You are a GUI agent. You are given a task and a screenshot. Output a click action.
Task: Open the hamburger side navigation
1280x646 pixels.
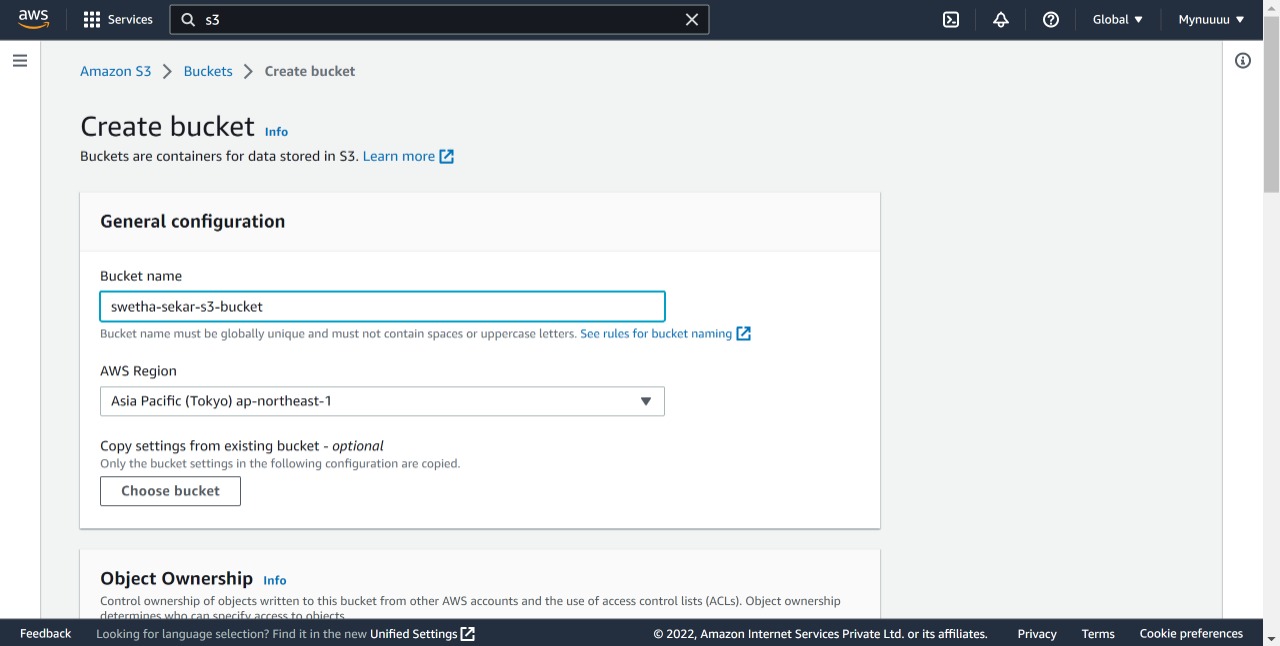20,61
